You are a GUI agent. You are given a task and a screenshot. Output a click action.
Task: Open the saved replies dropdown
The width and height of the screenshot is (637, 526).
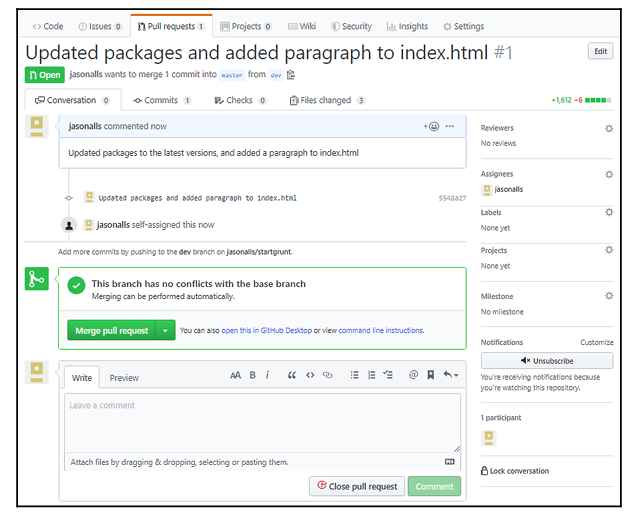click(450, 375)
